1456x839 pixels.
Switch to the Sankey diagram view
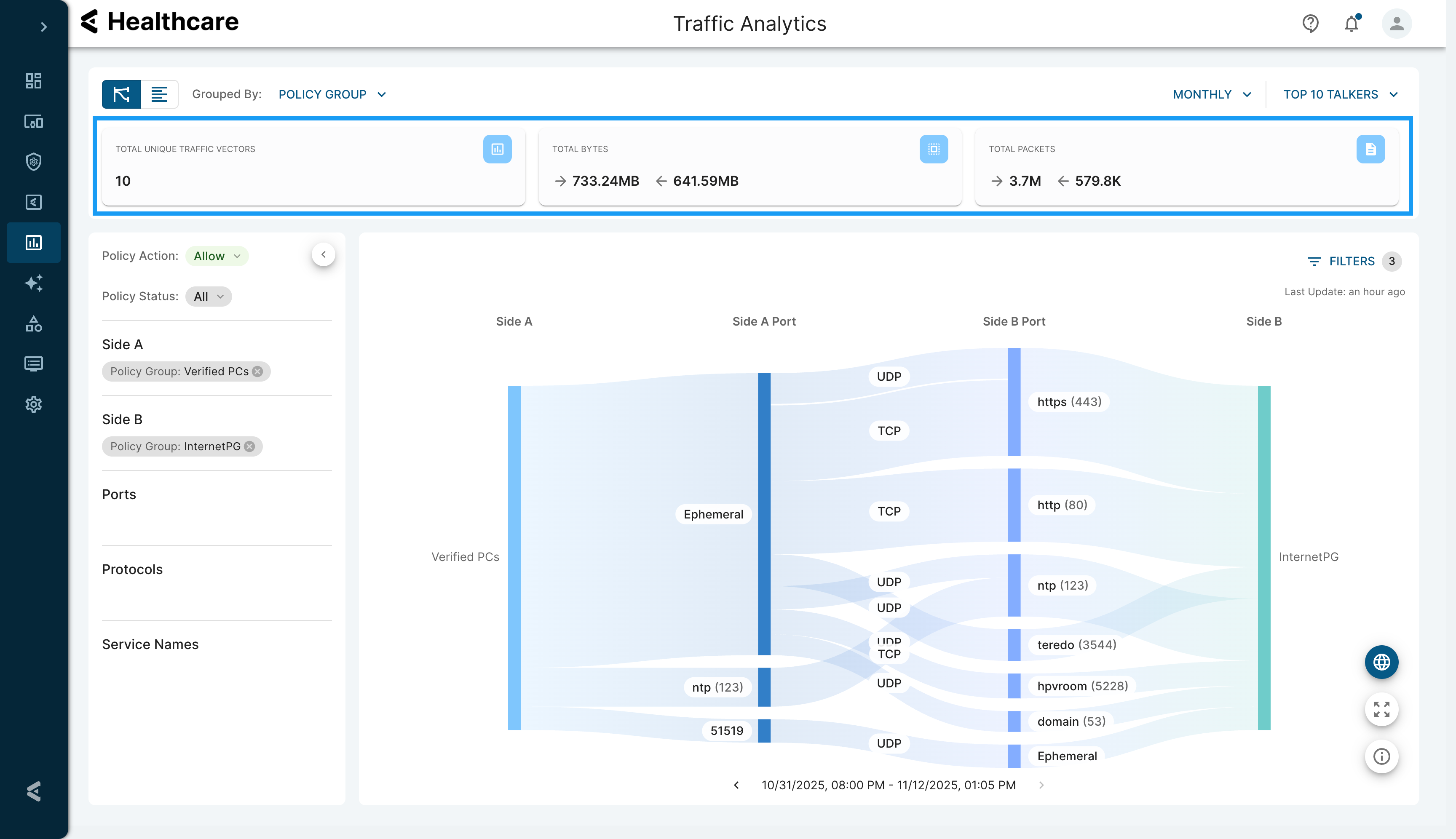tap(121, 94)
